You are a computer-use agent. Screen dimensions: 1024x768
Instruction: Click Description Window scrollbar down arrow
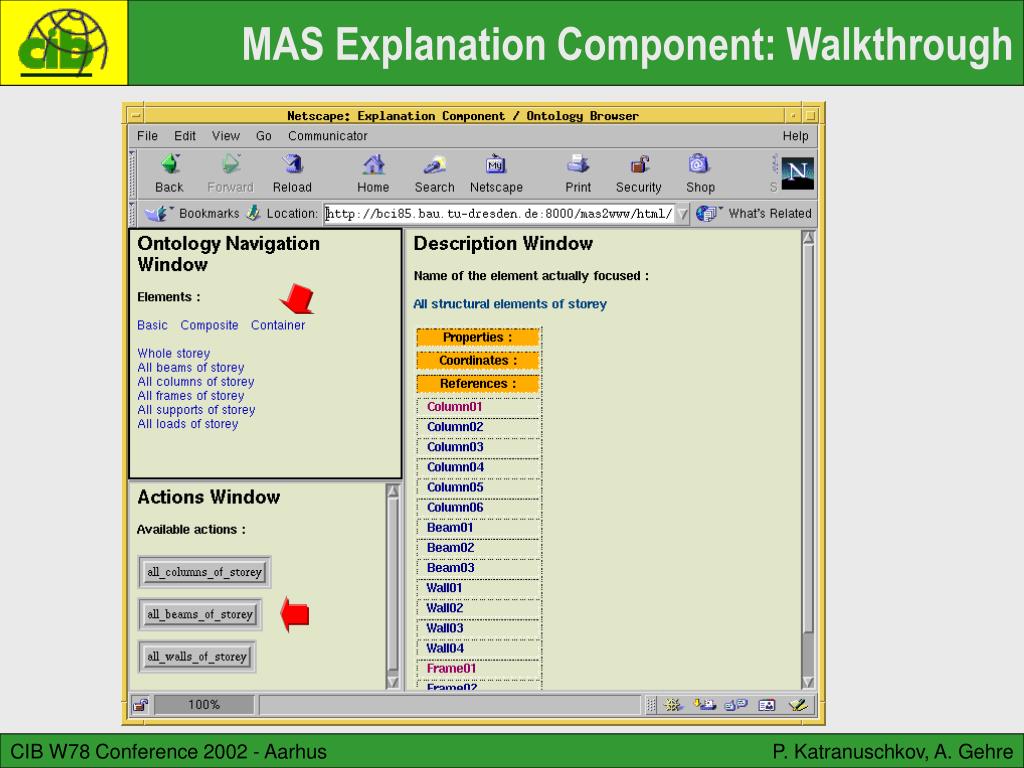click(808, 682)
